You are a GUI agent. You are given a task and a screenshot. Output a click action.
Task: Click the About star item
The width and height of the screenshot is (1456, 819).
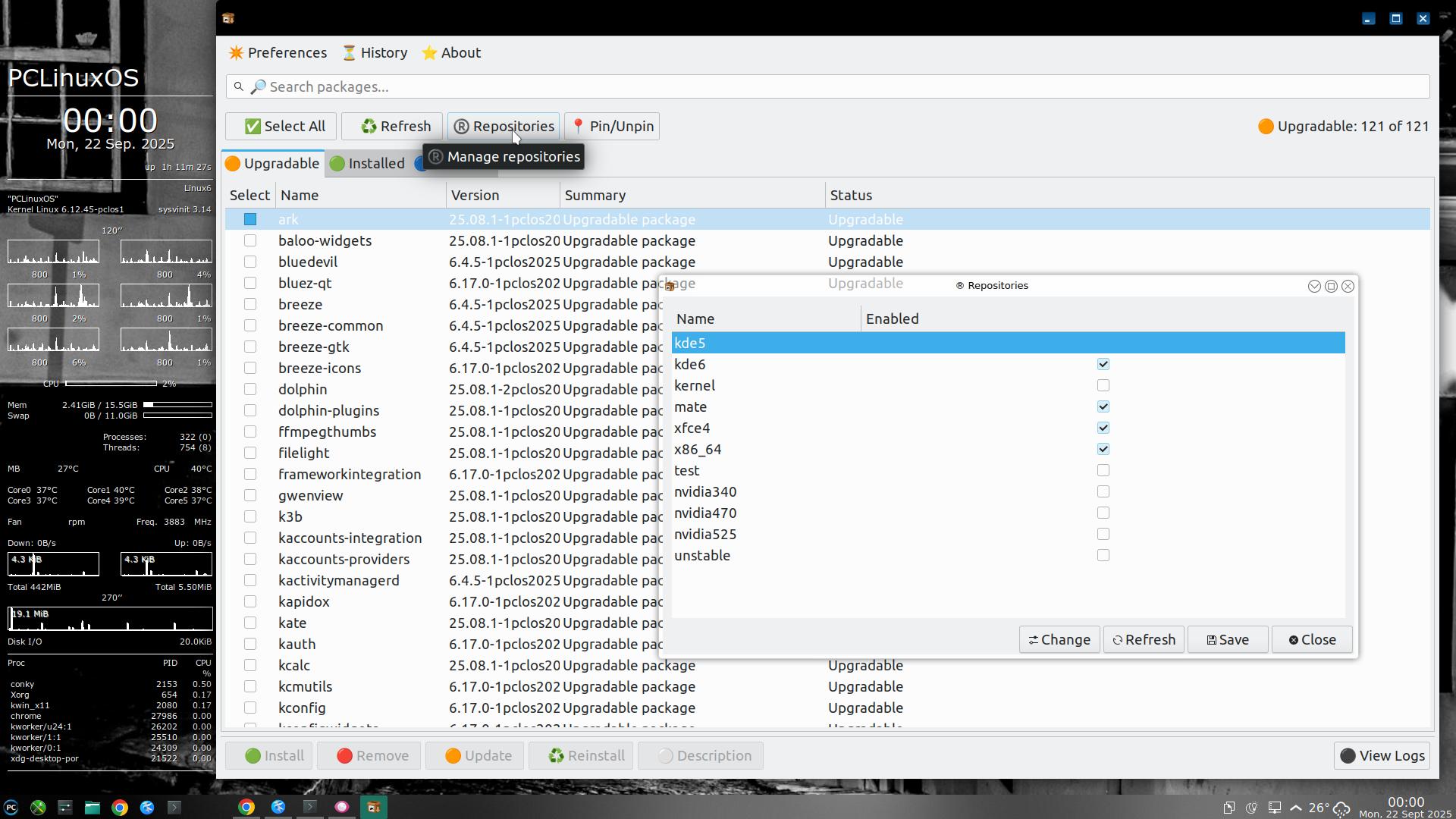[x=451, y=53]
